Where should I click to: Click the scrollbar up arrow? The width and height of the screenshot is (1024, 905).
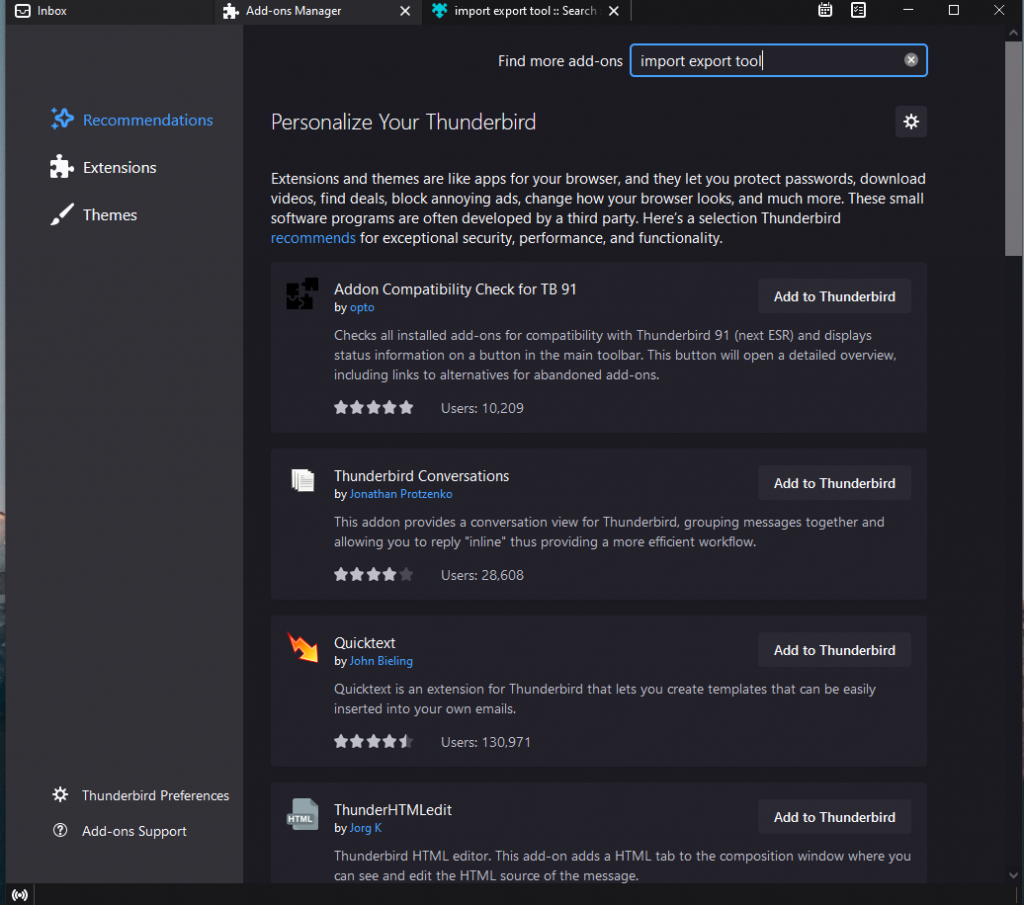pyautogui.click(x=1013, y=32)
